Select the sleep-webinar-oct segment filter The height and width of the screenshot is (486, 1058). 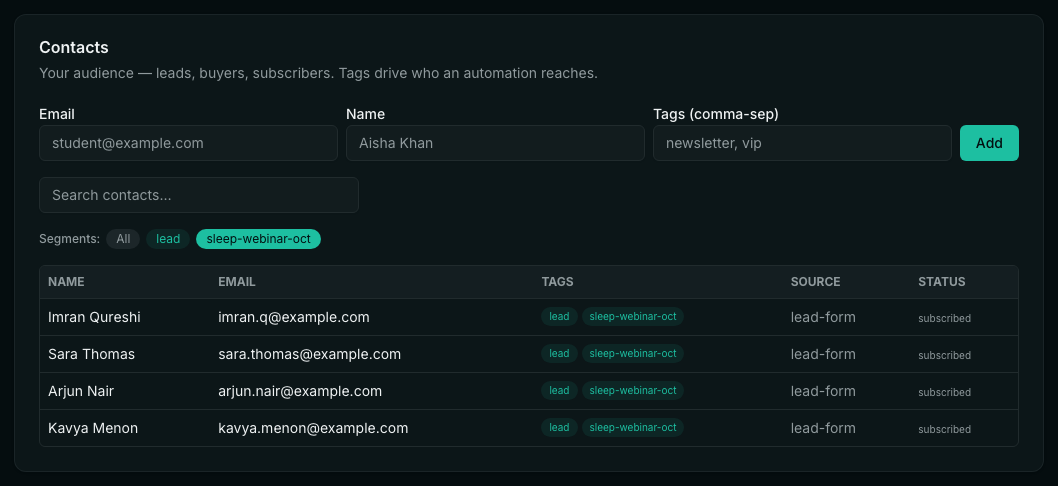[258, 239]
